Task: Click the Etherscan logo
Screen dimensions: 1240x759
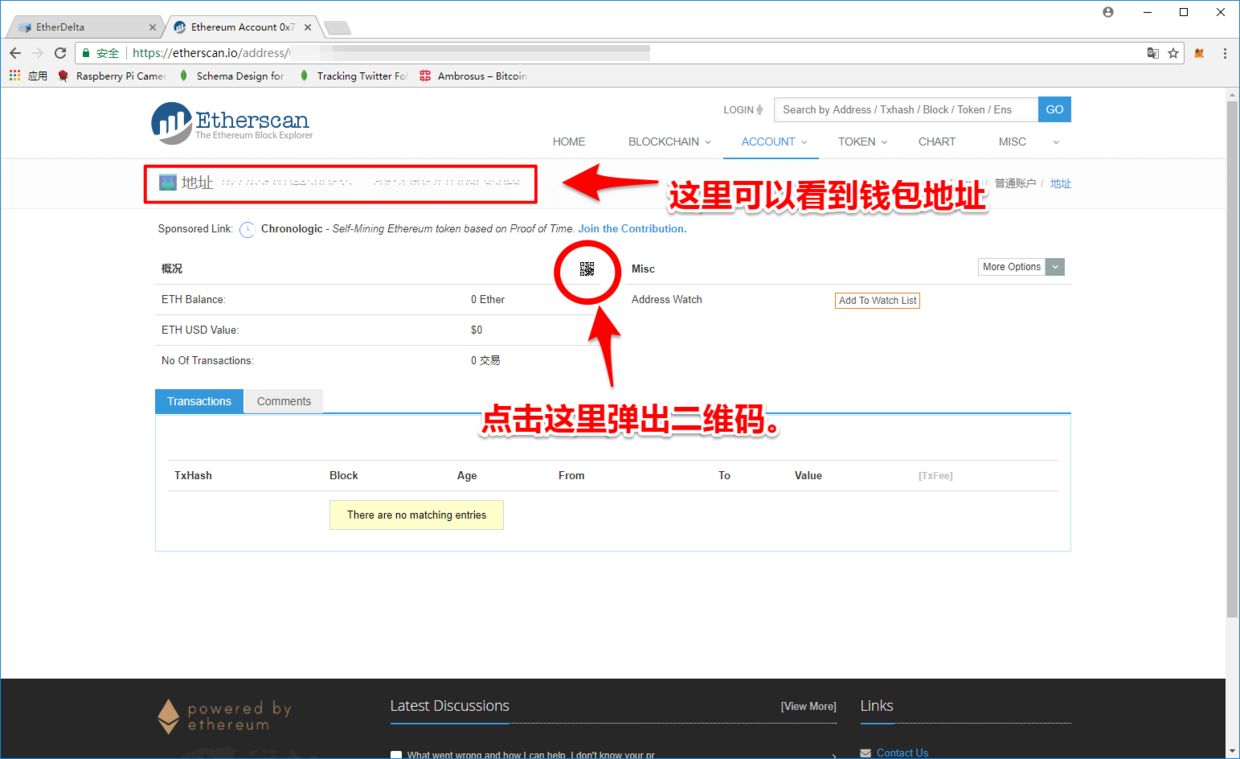Action: pyautogui.click(x=232, y=123)
